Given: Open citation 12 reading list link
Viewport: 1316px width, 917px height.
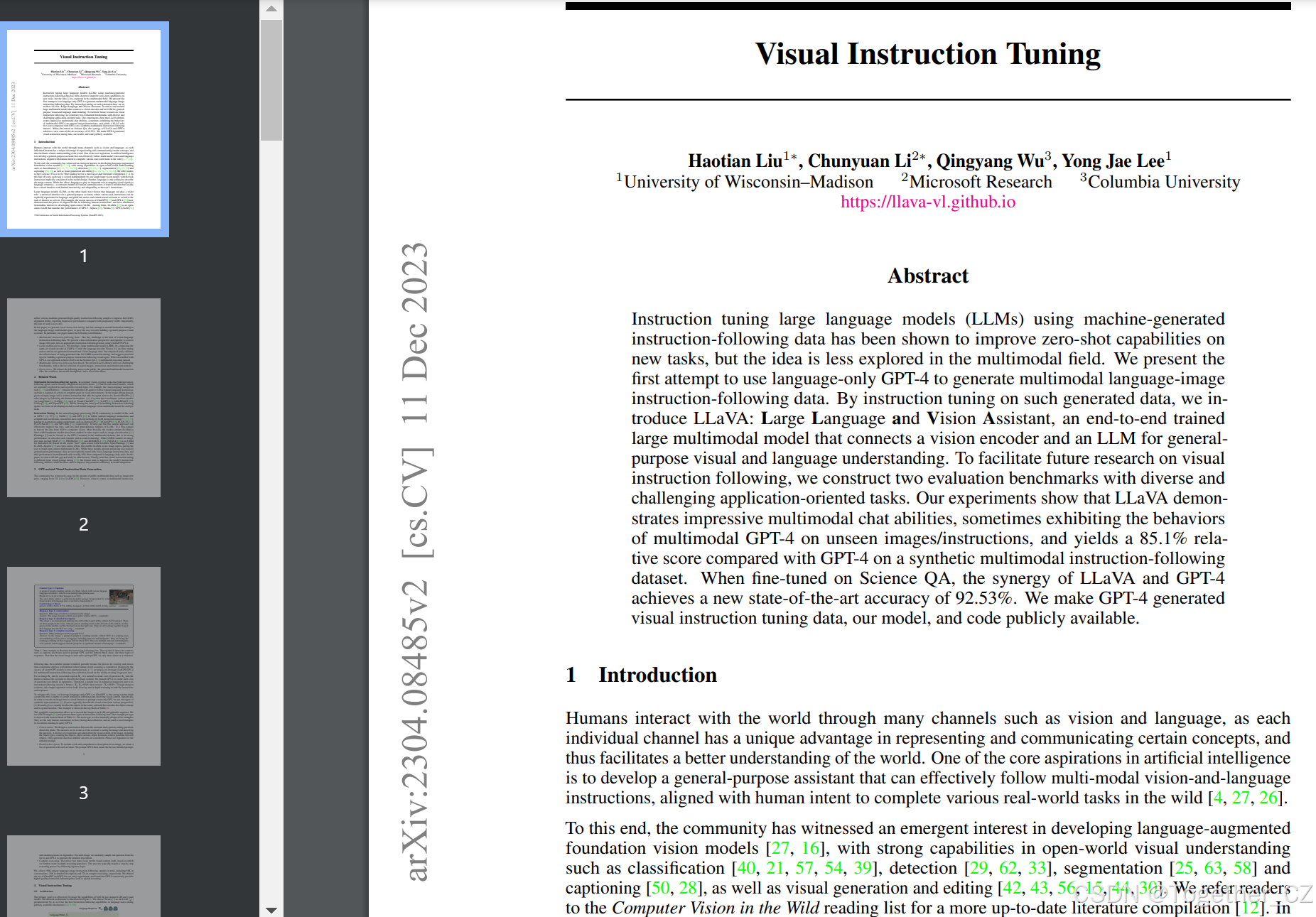Looking at the screenshot, I should point(1251,908).
